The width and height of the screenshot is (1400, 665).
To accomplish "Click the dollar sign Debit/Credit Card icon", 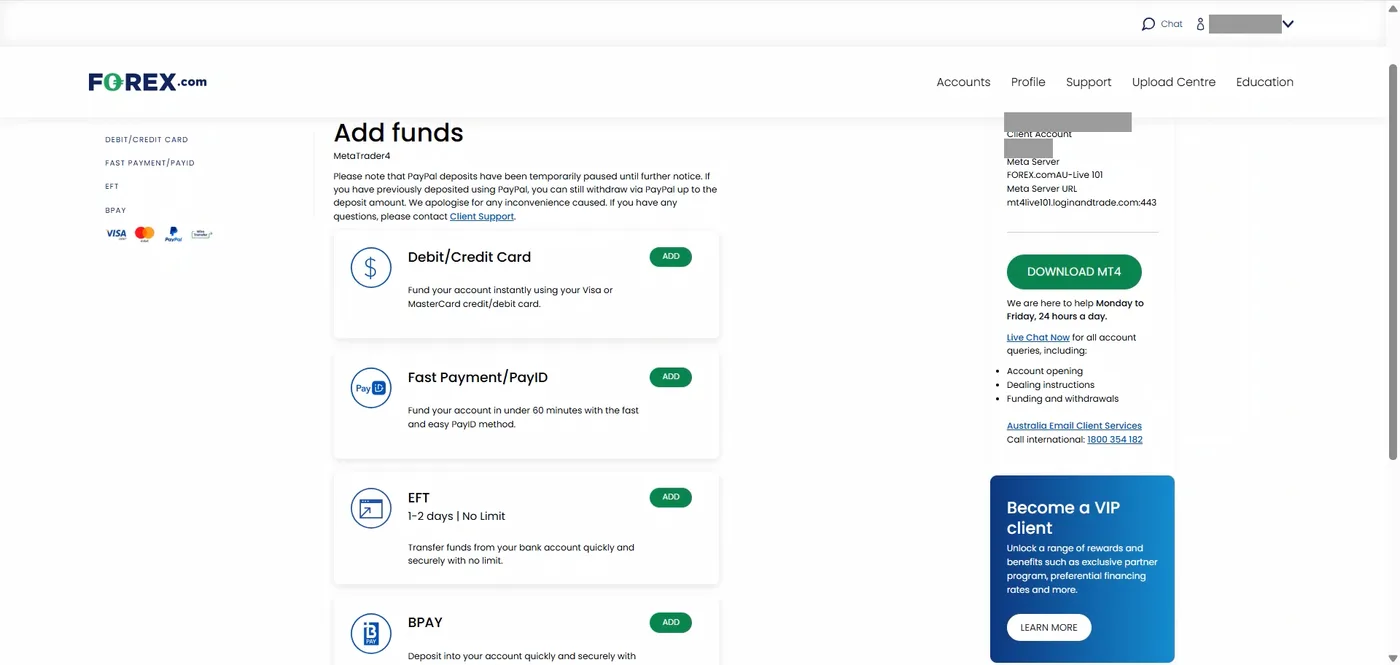I will (x=371, y=267).
